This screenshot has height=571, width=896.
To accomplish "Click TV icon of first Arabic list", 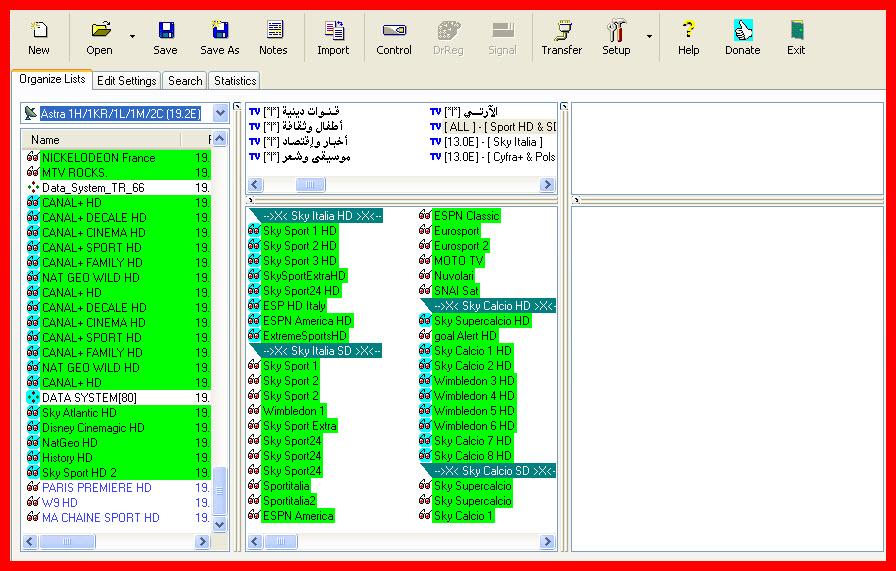I will pyautogui.click(x=254, y=112).
